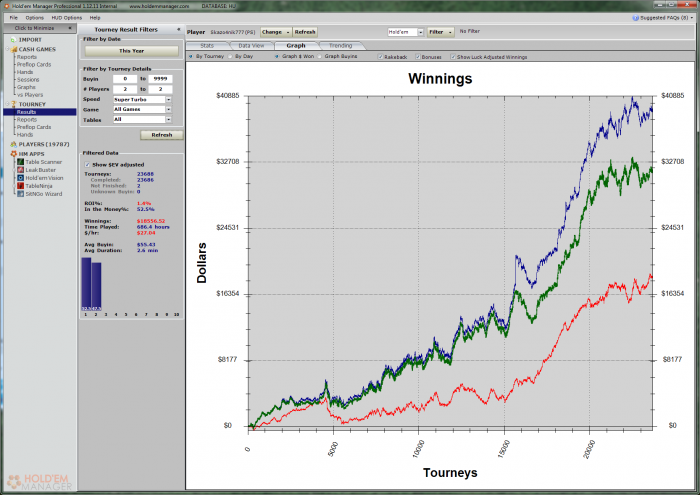Launch the Leak Buster app icon

pos(21,170)
